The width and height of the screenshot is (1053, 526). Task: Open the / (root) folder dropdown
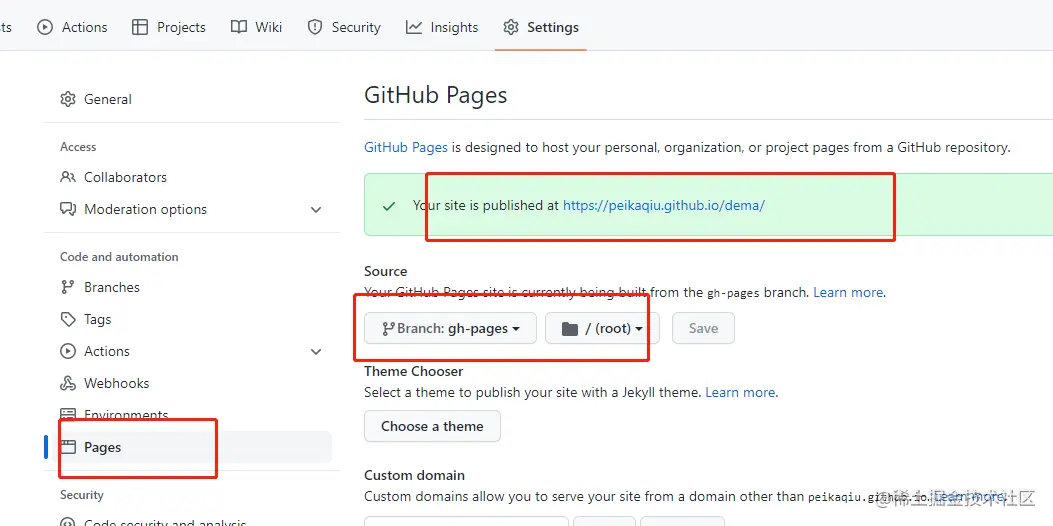click(x=602, y=328)
